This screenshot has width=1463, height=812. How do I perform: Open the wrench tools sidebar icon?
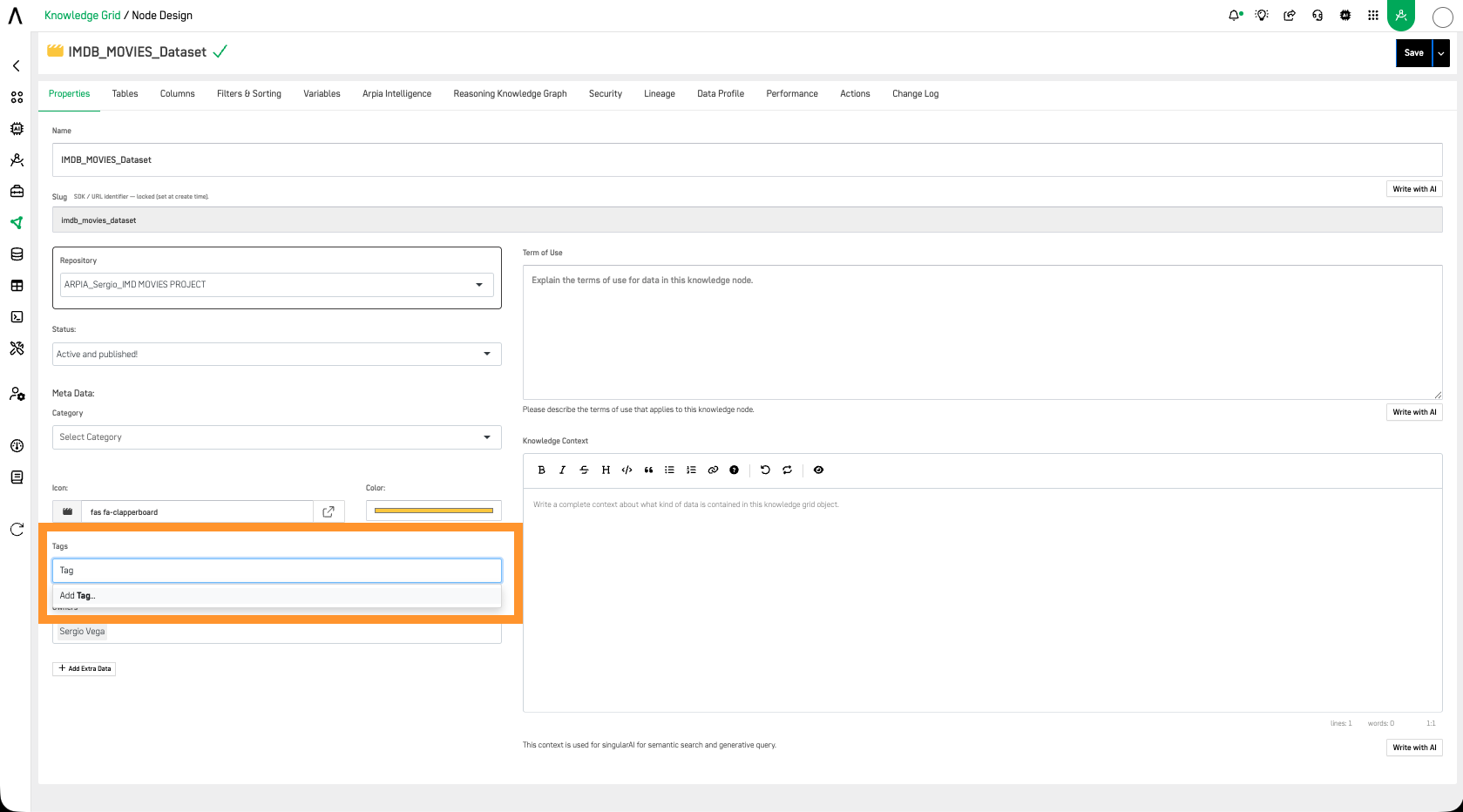pyautogui.click(x=17, y=348)
